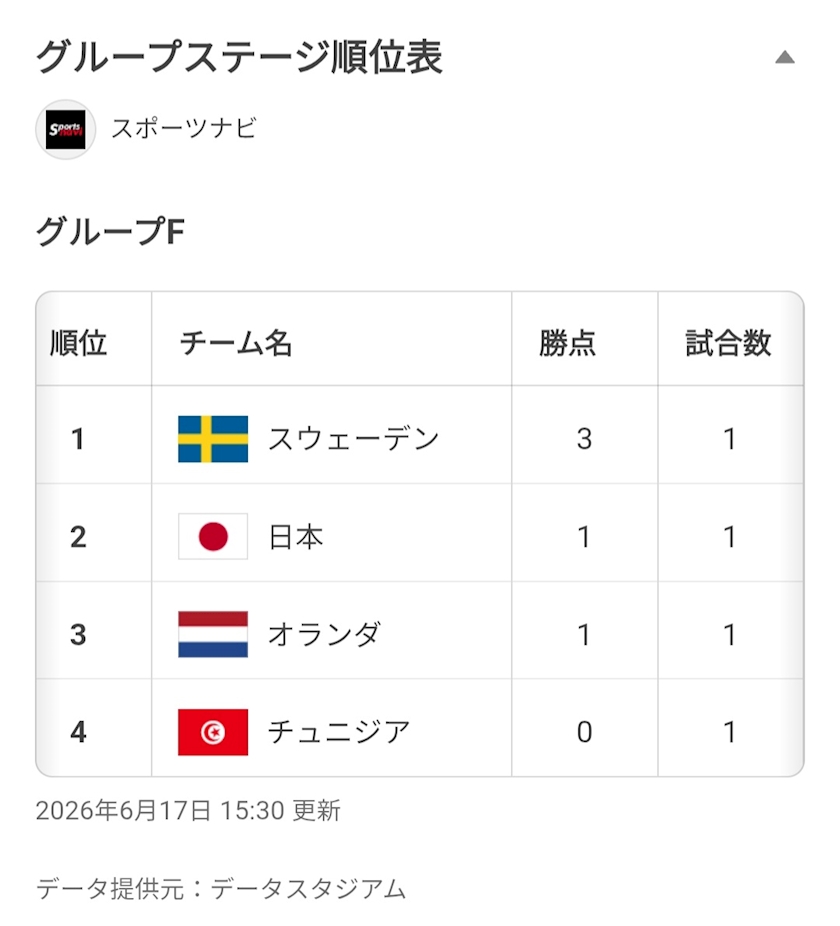
Task: Click the チーム名 column header
Action: point(236,343)
